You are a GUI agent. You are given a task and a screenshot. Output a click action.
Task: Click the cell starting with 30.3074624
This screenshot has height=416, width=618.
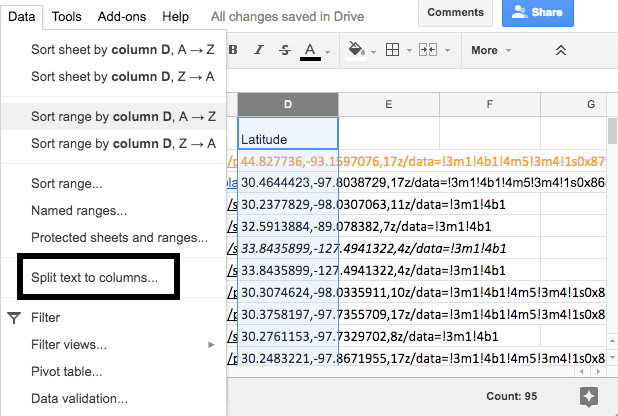288,293
